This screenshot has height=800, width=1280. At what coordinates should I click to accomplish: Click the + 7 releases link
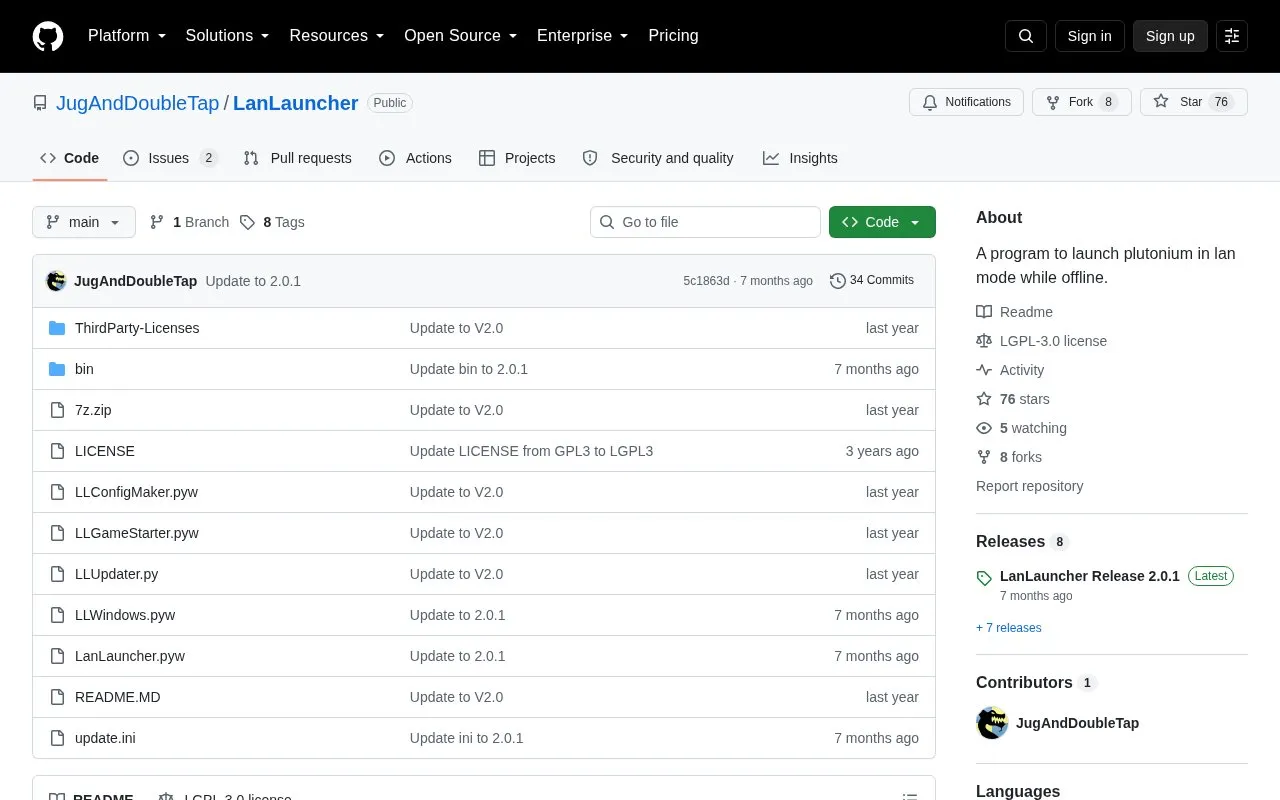(x=1009, y=628)
